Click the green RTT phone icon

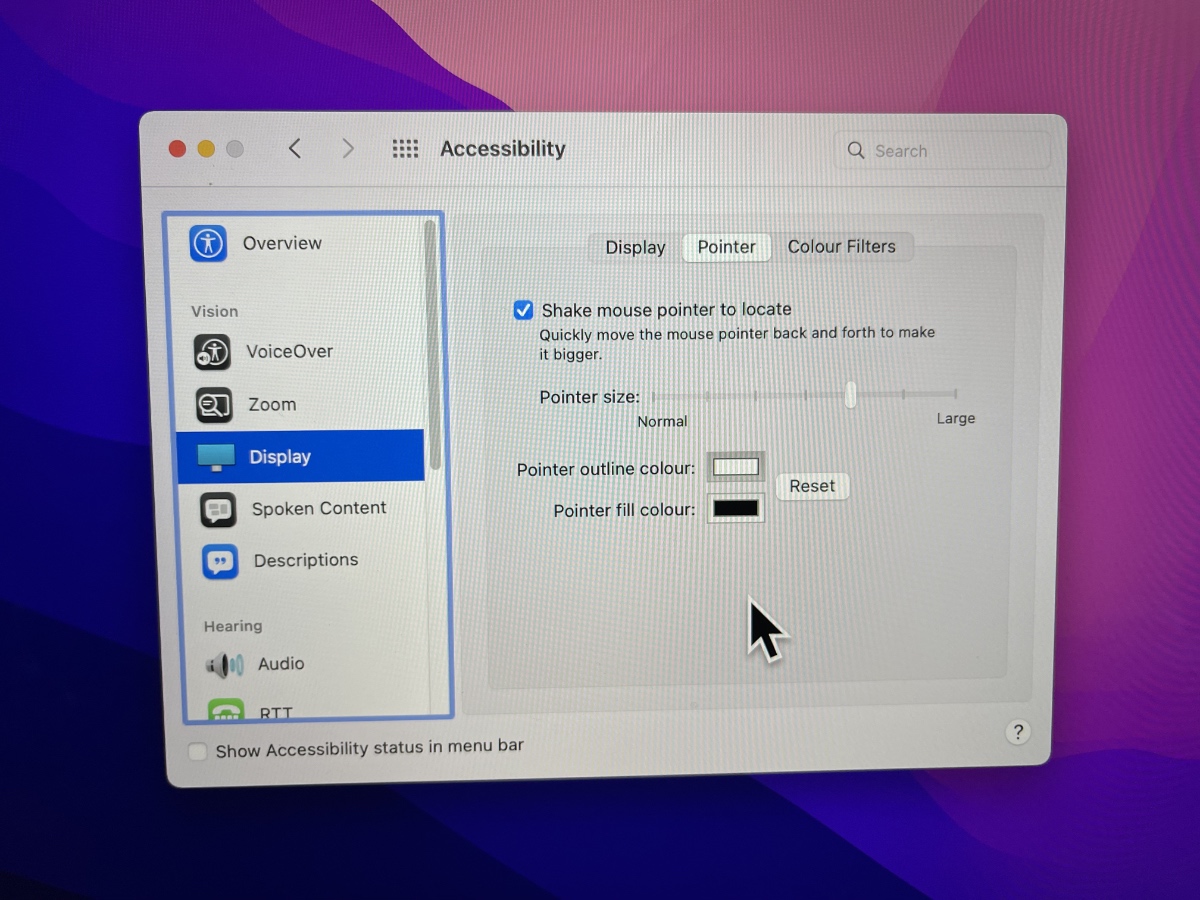tap(226, 711)
